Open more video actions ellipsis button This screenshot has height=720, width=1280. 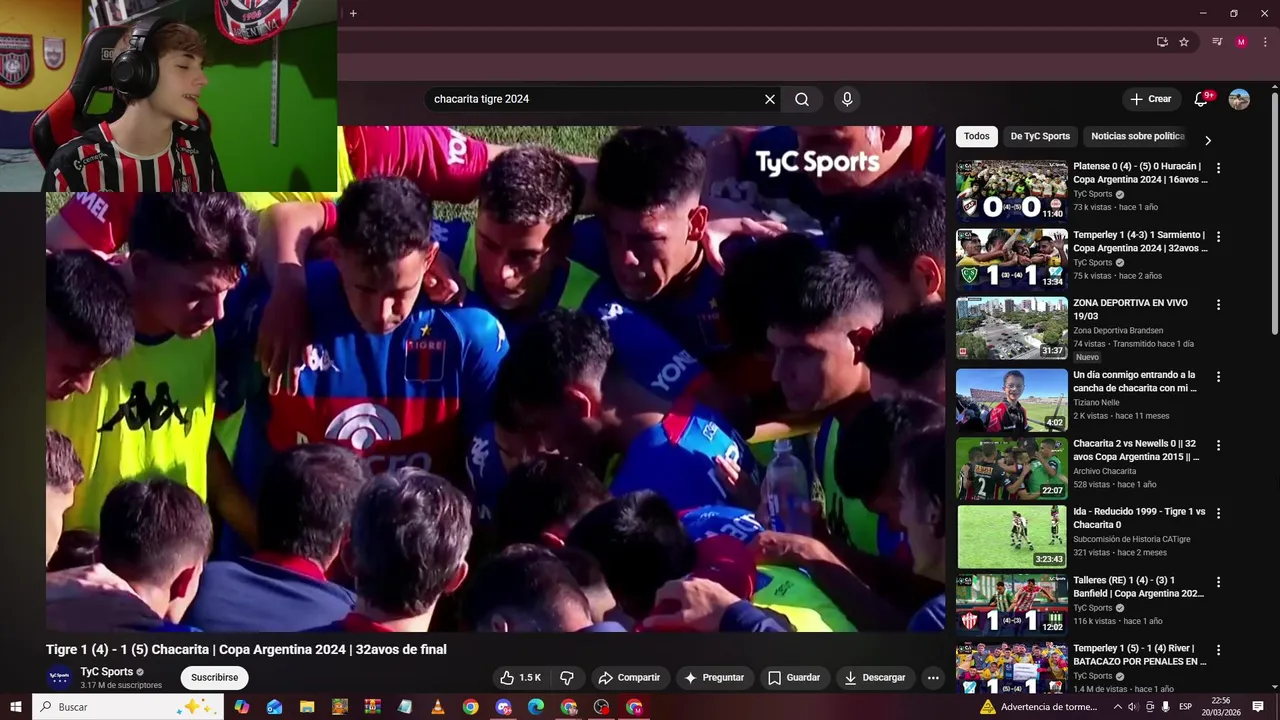pos(933,677)
